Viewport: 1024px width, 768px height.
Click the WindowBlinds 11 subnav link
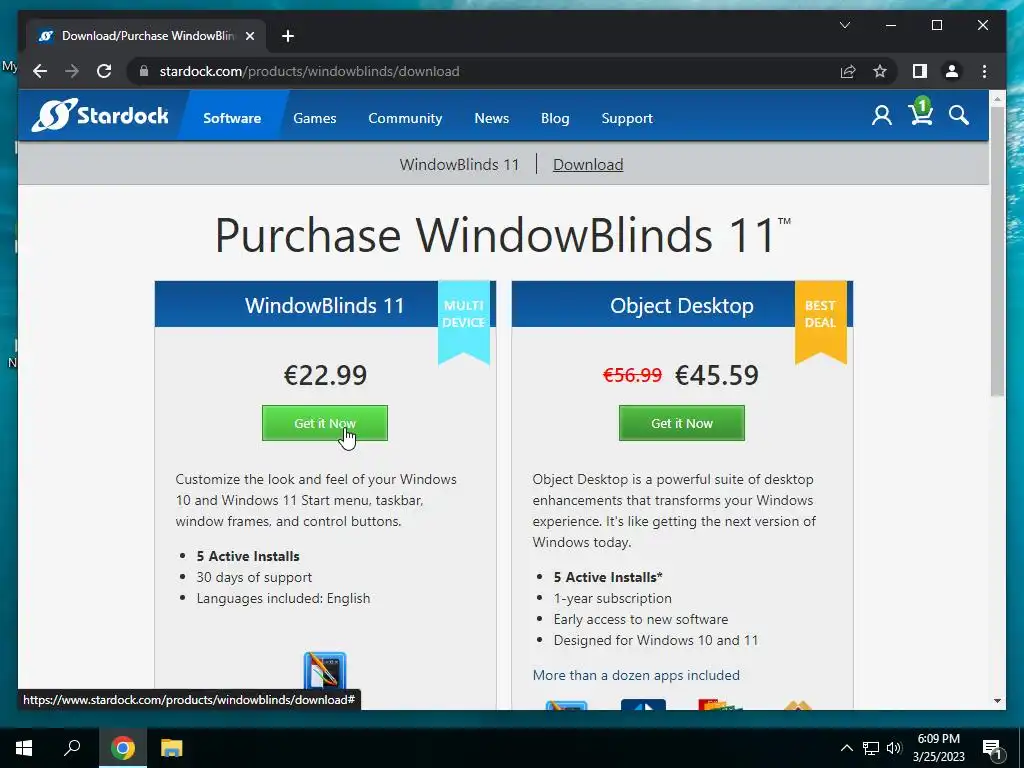point(459,165)
